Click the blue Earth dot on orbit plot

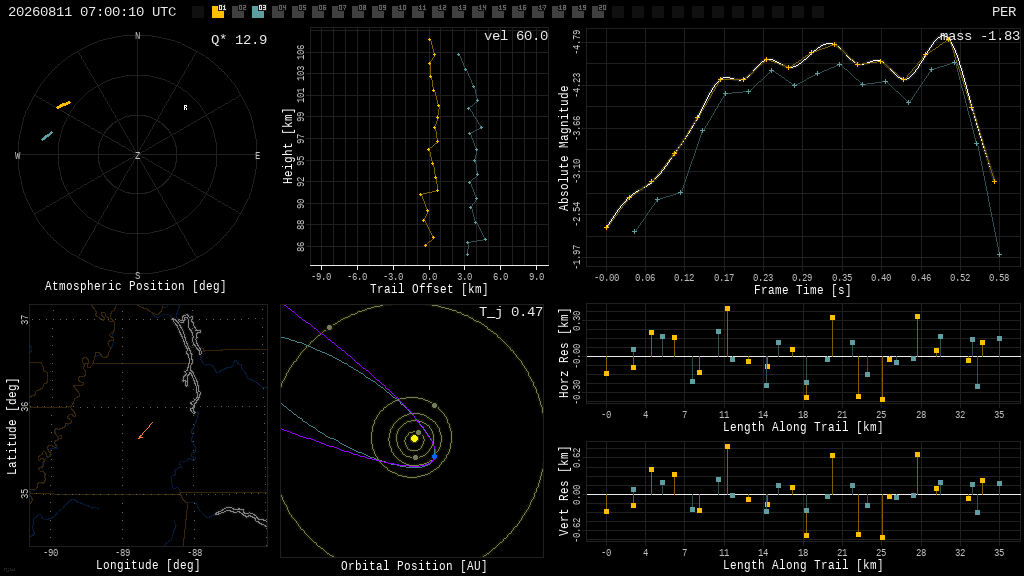pyautogui.click(x=434, y=456)
